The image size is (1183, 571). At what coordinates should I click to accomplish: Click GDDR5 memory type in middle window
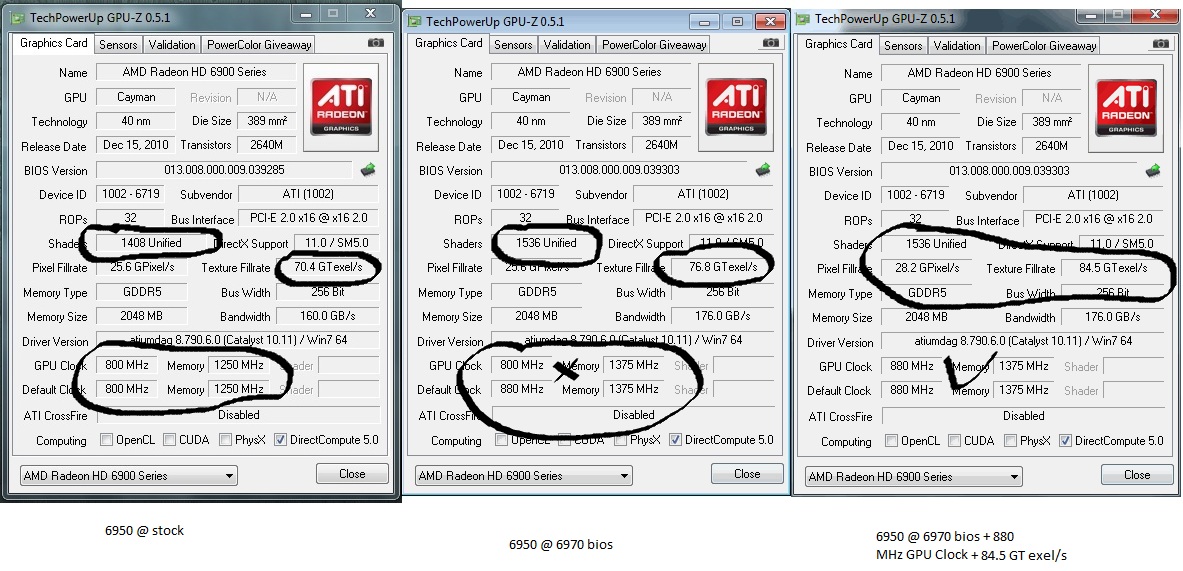[x=536, y=292]
